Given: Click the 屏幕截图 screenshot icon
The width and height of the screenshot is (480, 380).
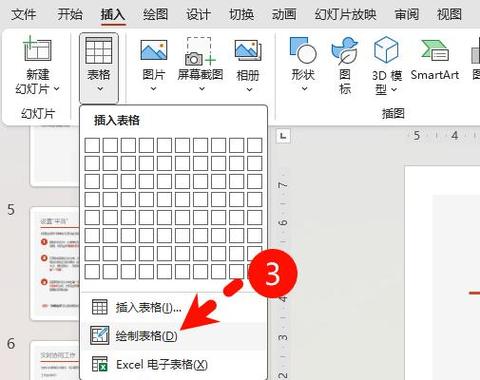Looking at the screenshot, I should (x=200, y=51).
